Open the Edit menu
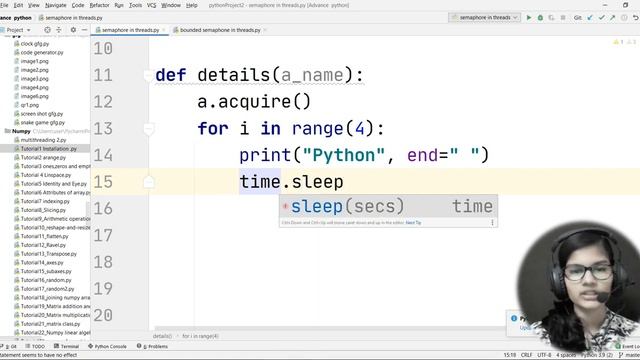640x360 pixels. click(x=18, y=5)
